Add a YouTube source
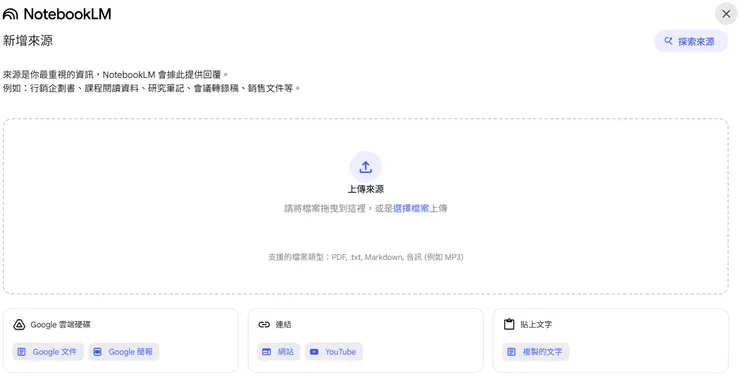 click(x=334, y=352)
